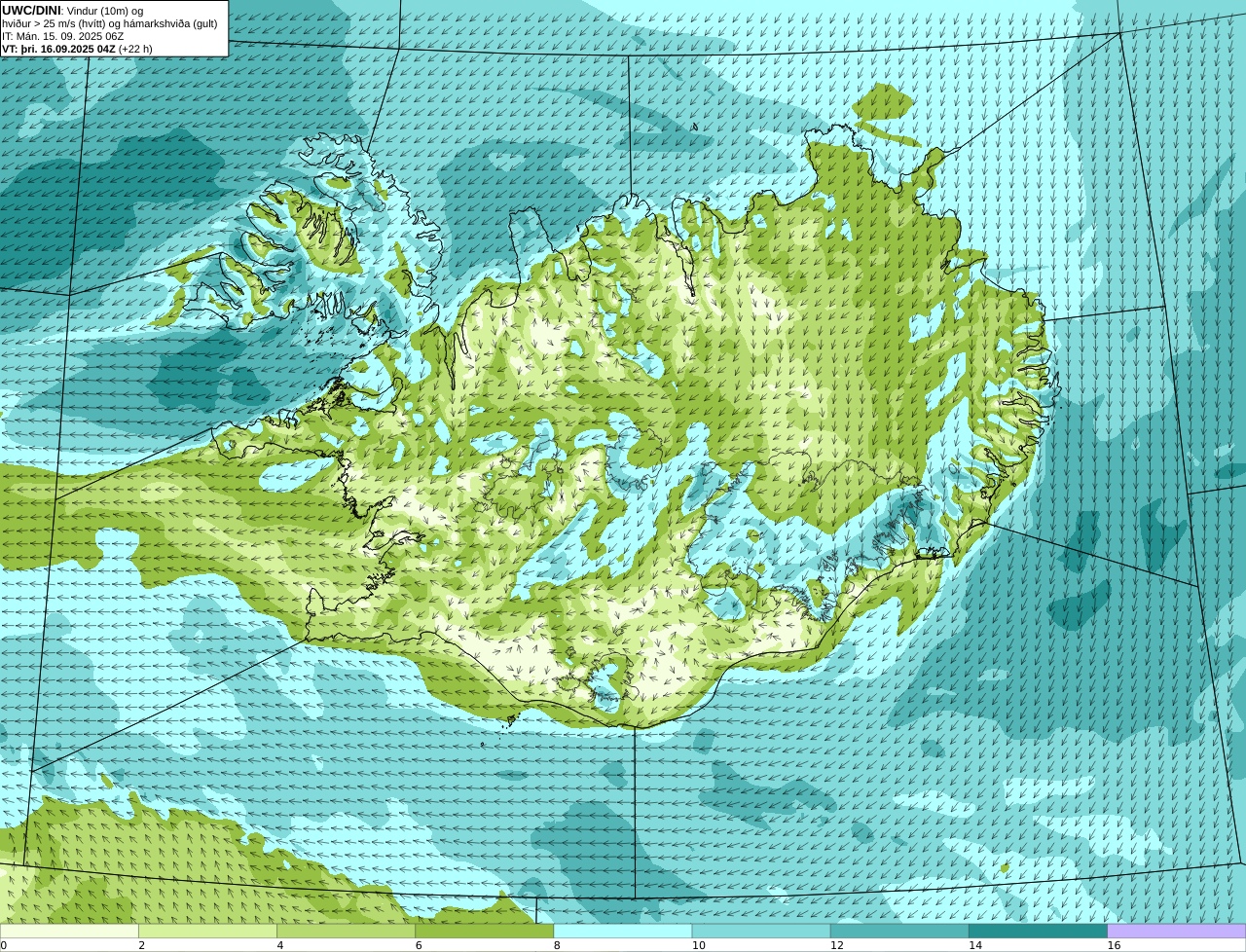The height and width of the screenshot is (952, 1246).
Task: Click the lavender above-16 m/s legend swatch
Action: [1177, 931]
